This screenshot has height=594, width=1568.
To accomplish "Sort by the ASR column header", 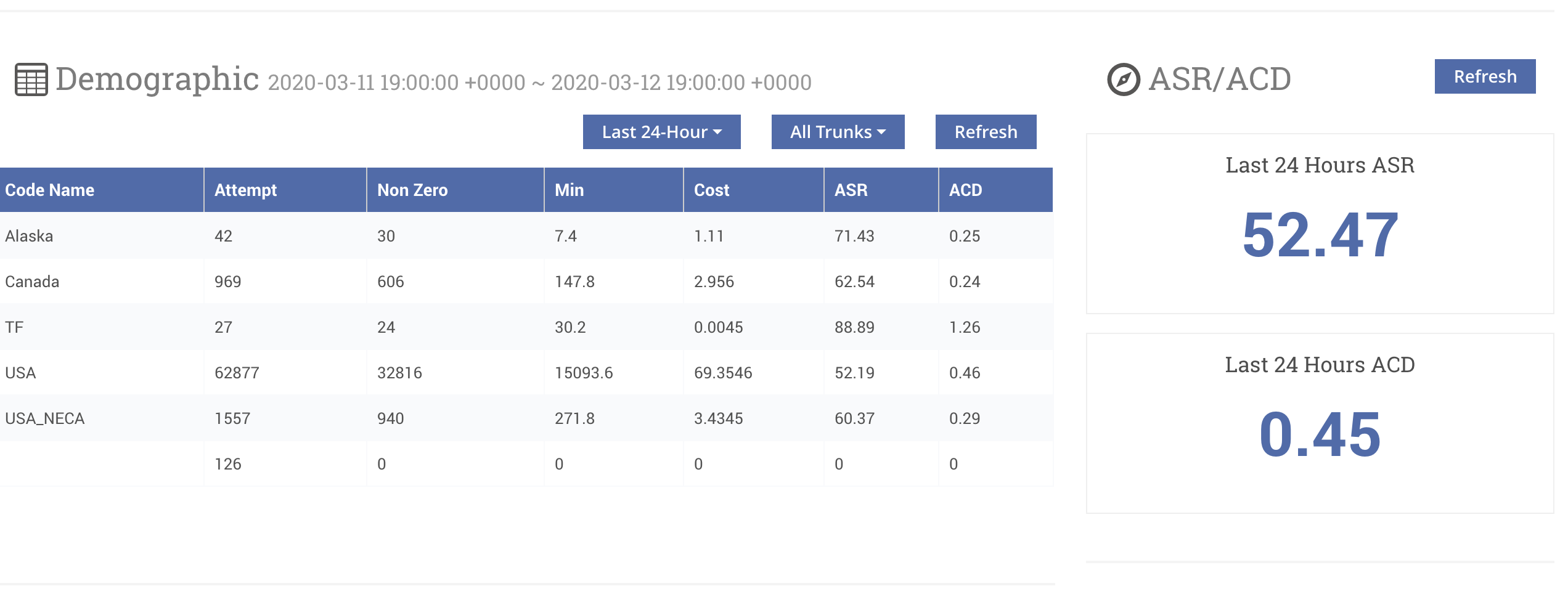I will (851, 190).
